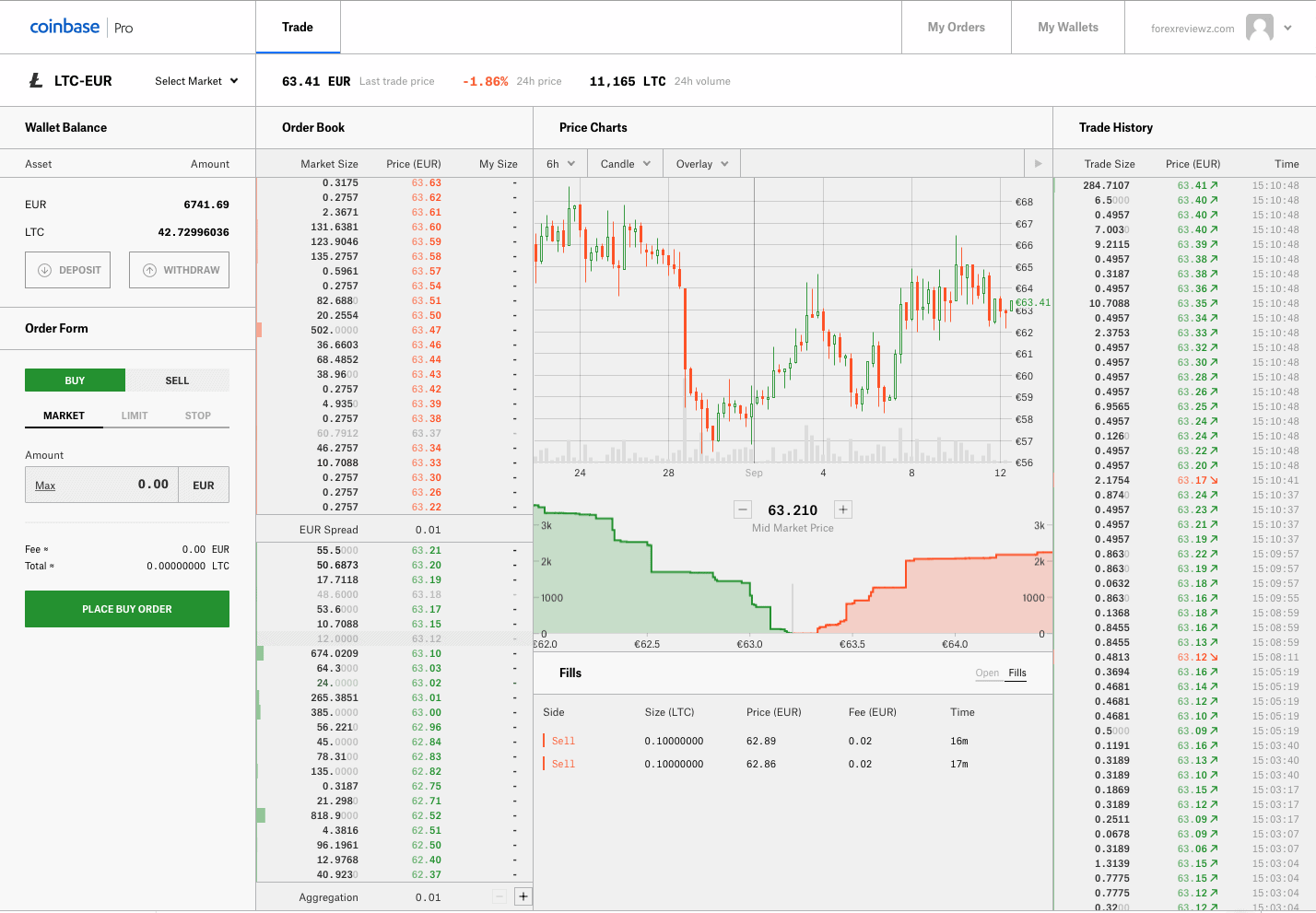Viewport: 1316px width, 913px height.
Task: Click the Trade Size column header
Action: 1110,164
